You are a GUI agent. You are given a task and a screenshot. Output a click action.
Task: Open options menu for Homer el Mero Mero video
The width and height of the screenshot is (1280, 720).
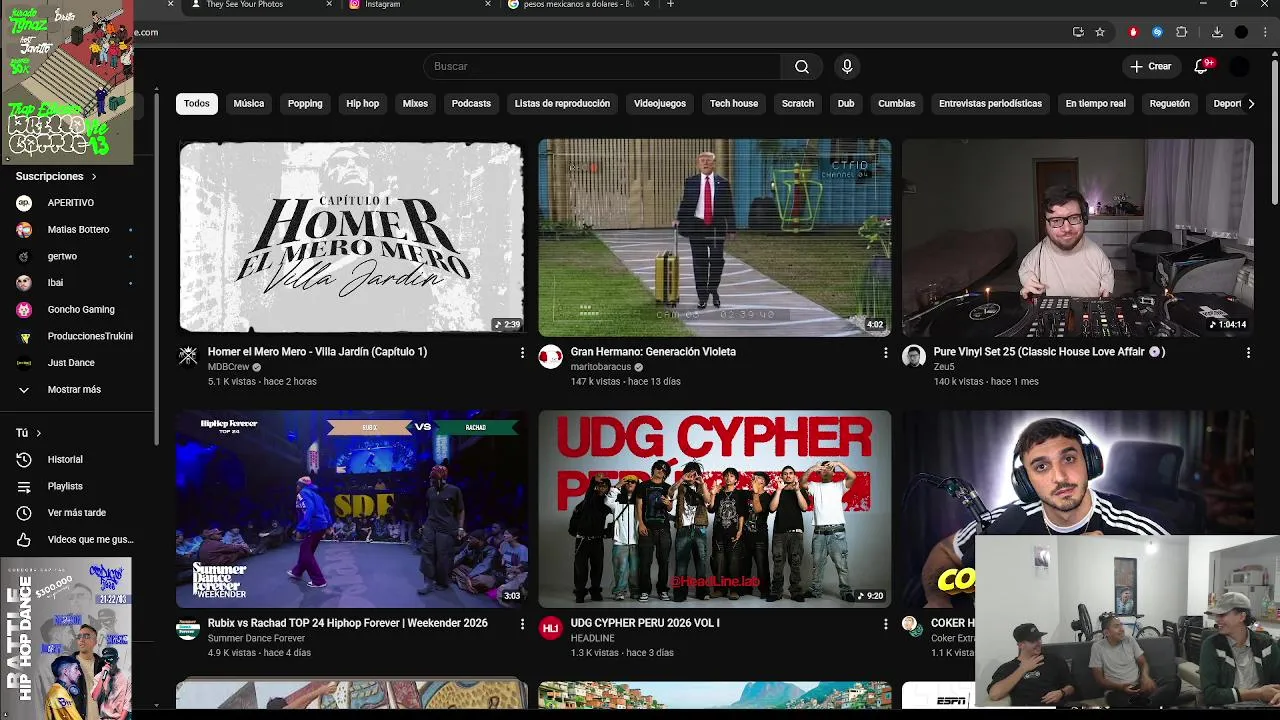tap(521, 353)
